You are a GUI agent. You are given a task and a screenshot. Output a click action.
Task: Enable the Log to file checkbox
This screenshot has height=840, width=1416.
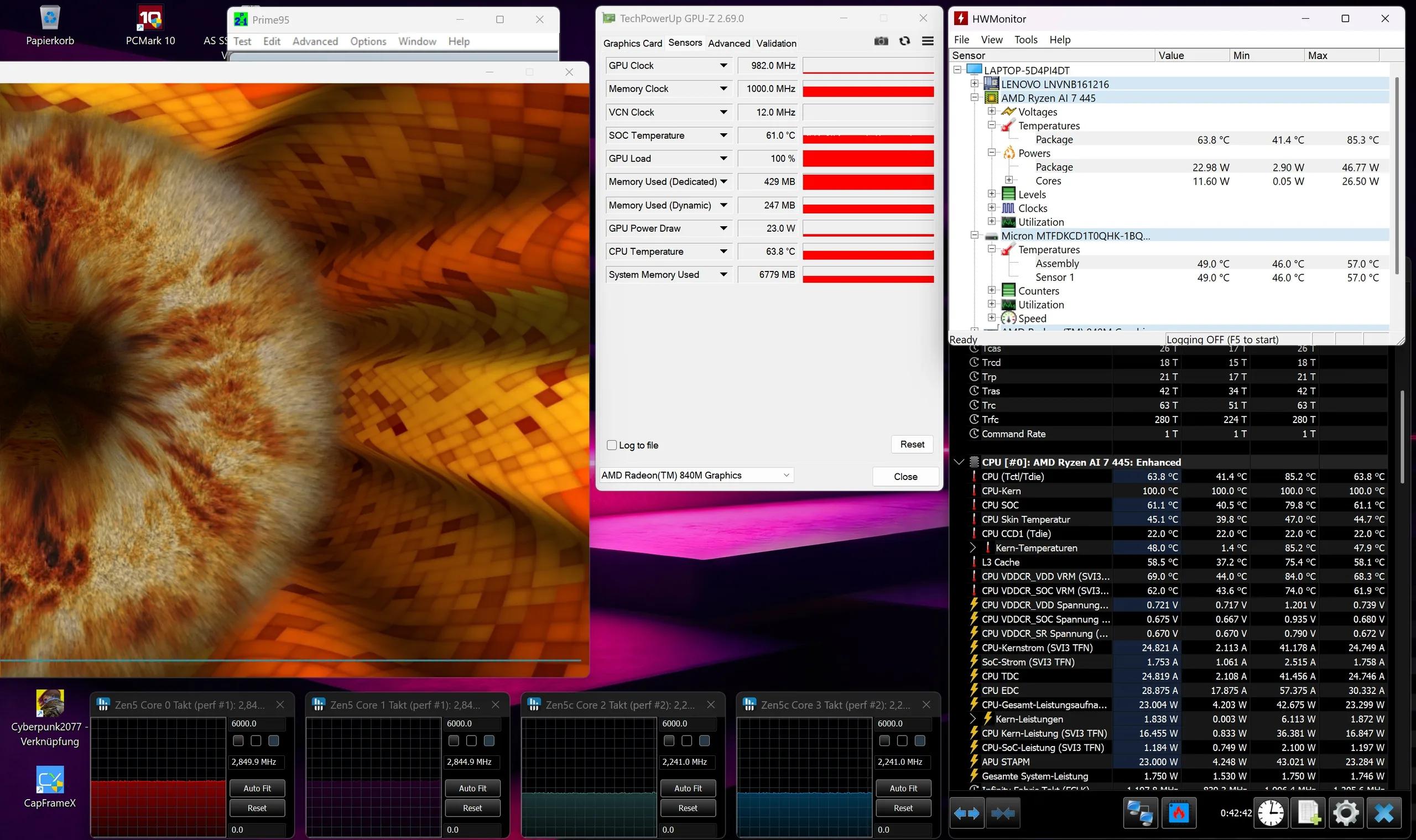pyautogui.click(x=611, y=445)
